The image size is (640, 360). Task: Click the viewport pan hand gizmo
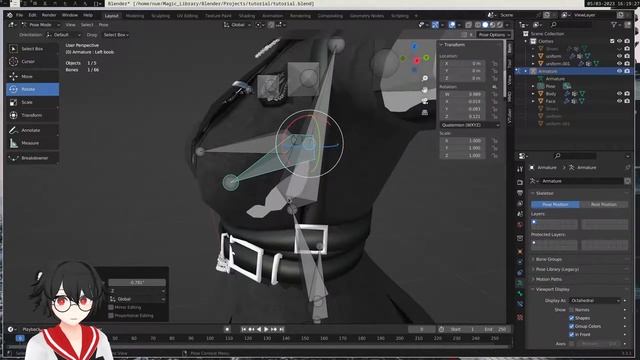click(x=425, y=90)
